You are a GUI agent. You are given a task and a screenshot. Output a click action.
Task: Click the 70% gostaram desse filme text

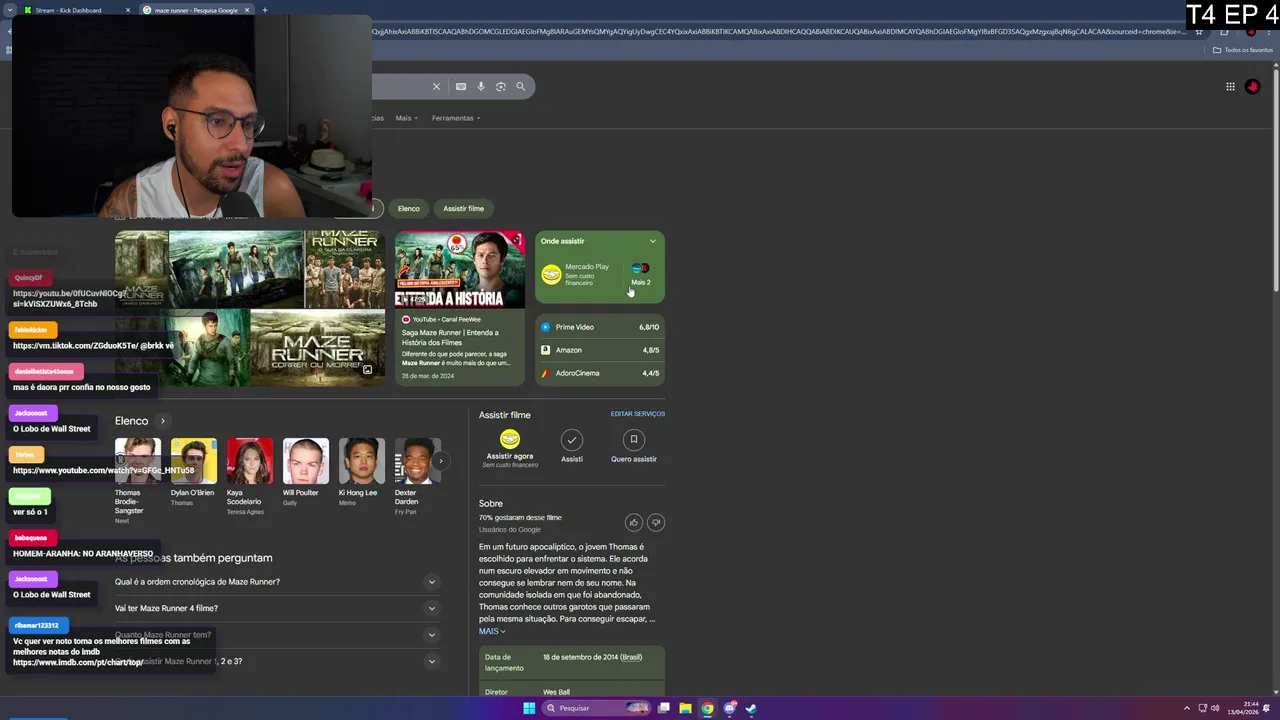520,518
